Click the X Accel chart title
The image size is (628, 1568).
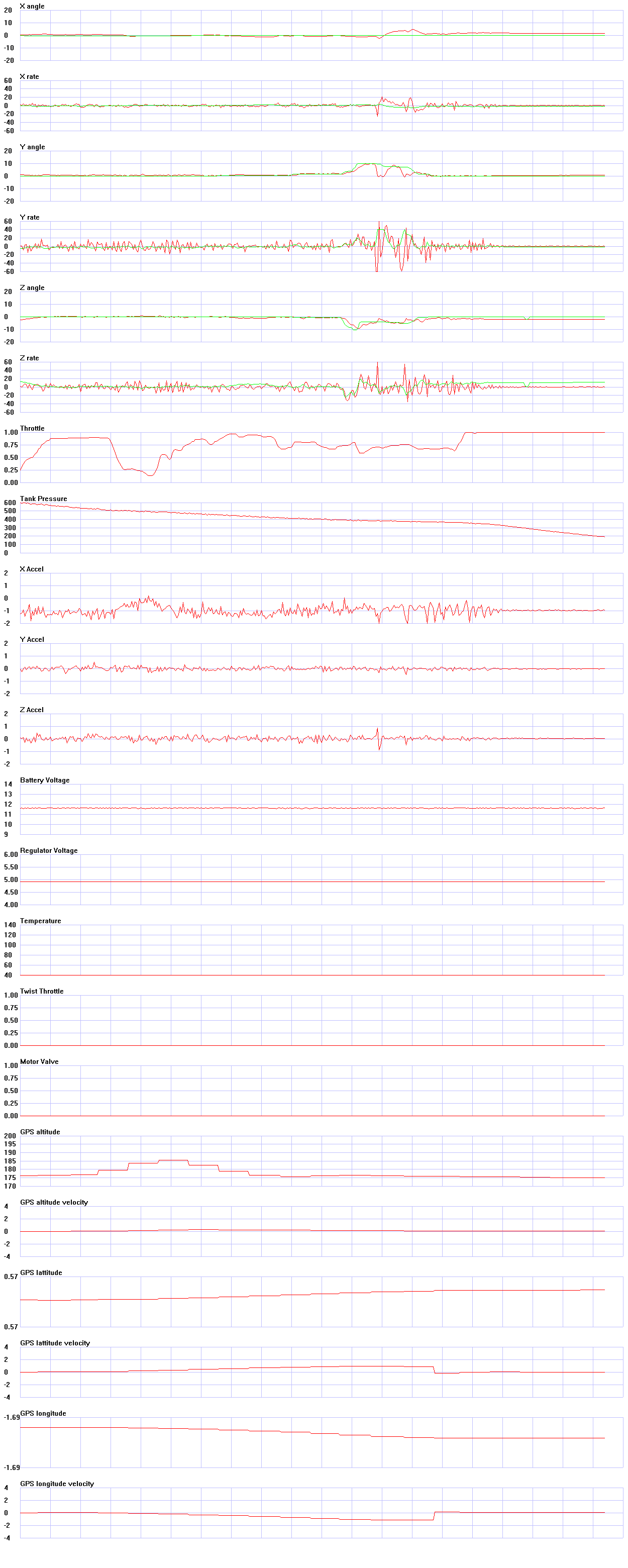pos(32,568)
